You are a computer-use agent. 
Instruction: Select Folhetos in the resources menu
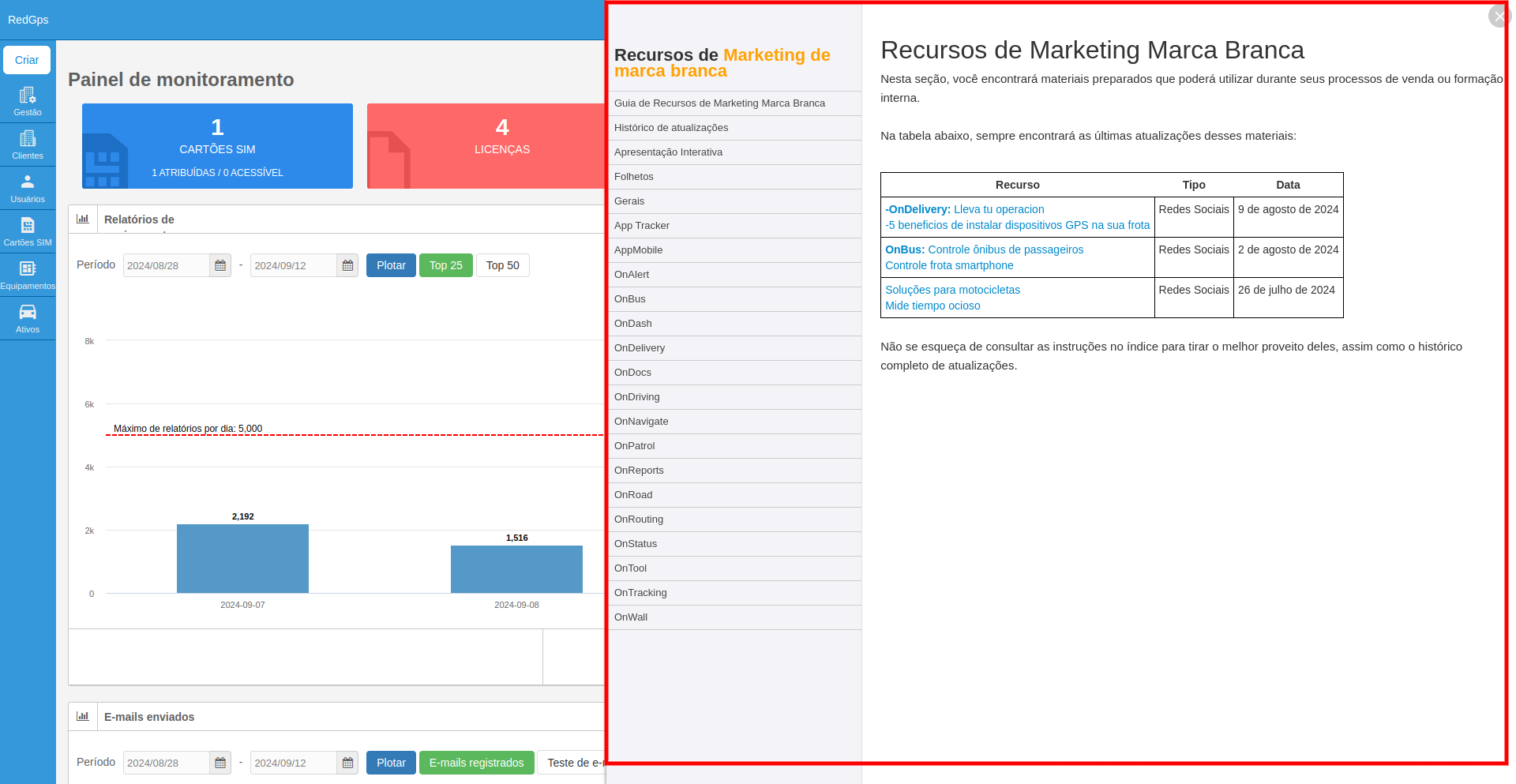pyautogui.click(x=734, y=177)
